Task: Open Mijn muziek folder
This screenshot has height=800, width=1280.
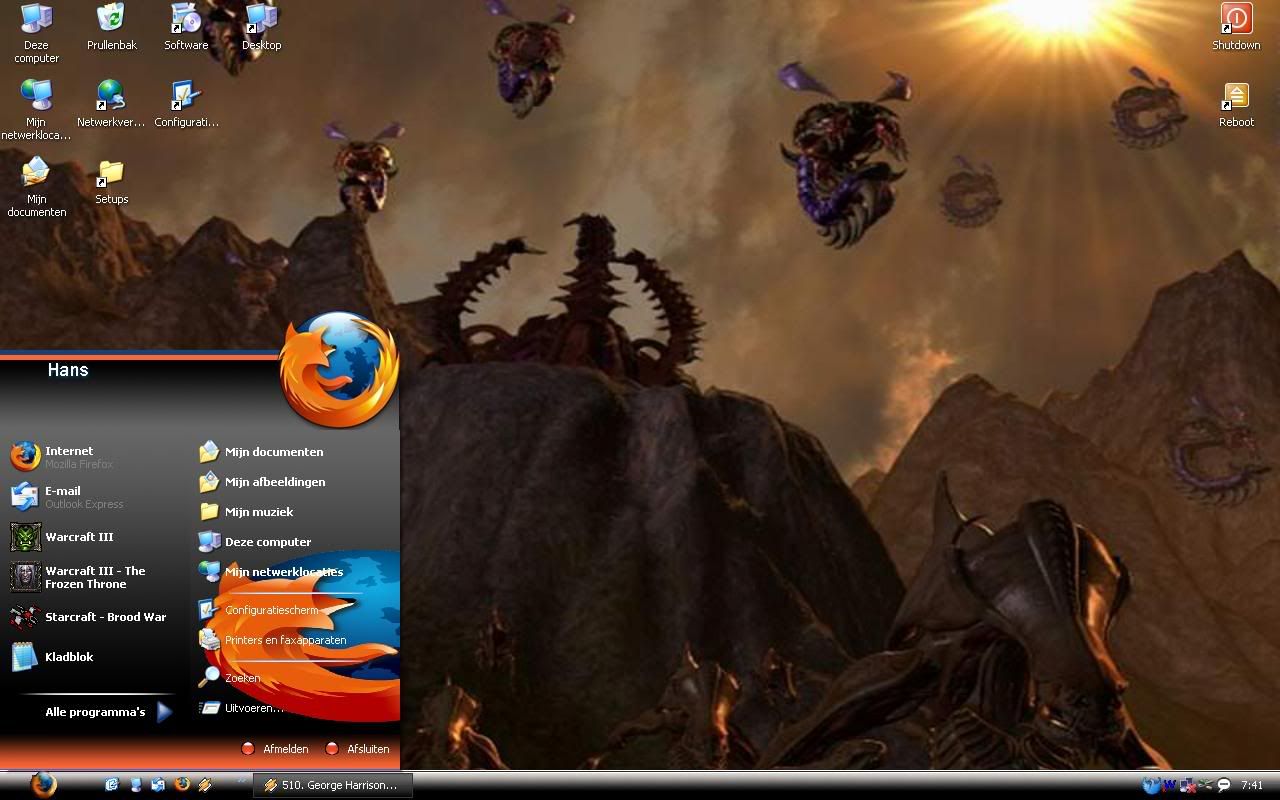Action: (x=247, y=512)
